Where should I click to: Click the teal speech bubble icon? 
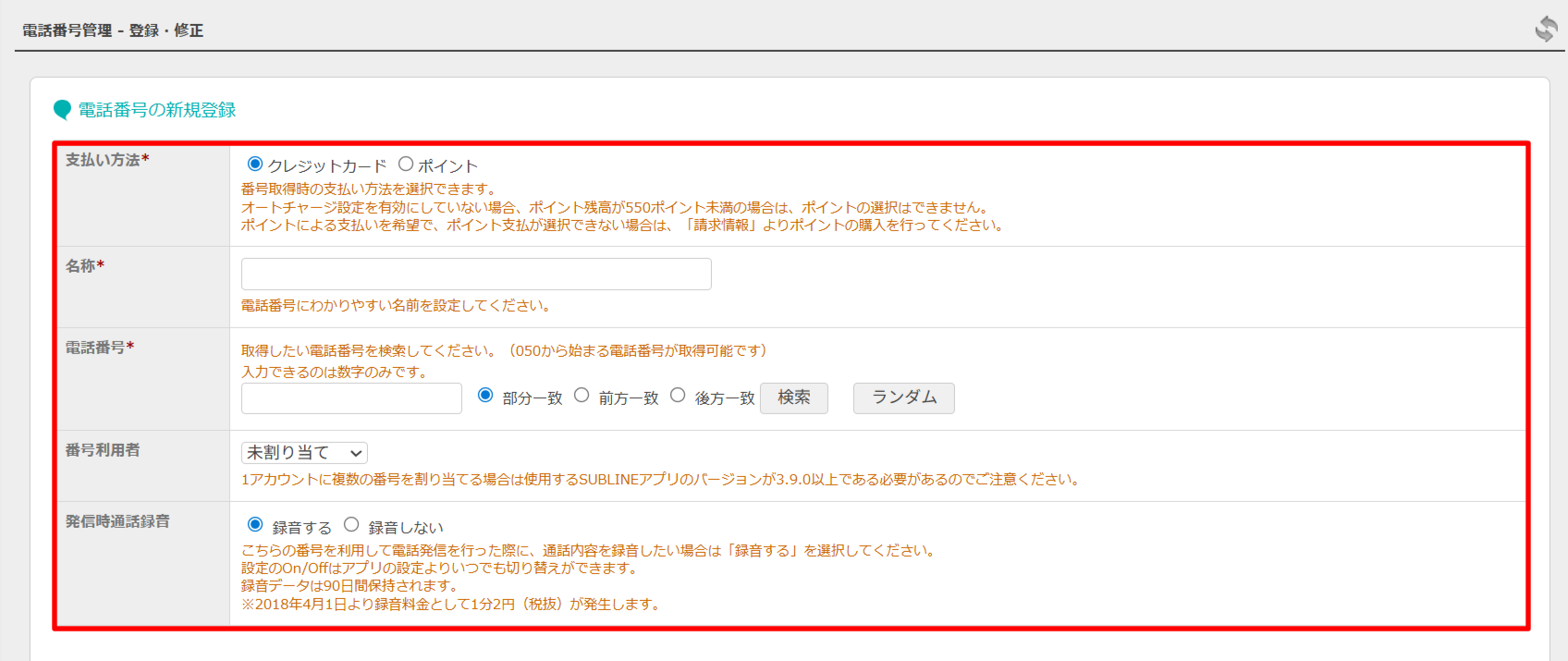click(x=62, y=110)
